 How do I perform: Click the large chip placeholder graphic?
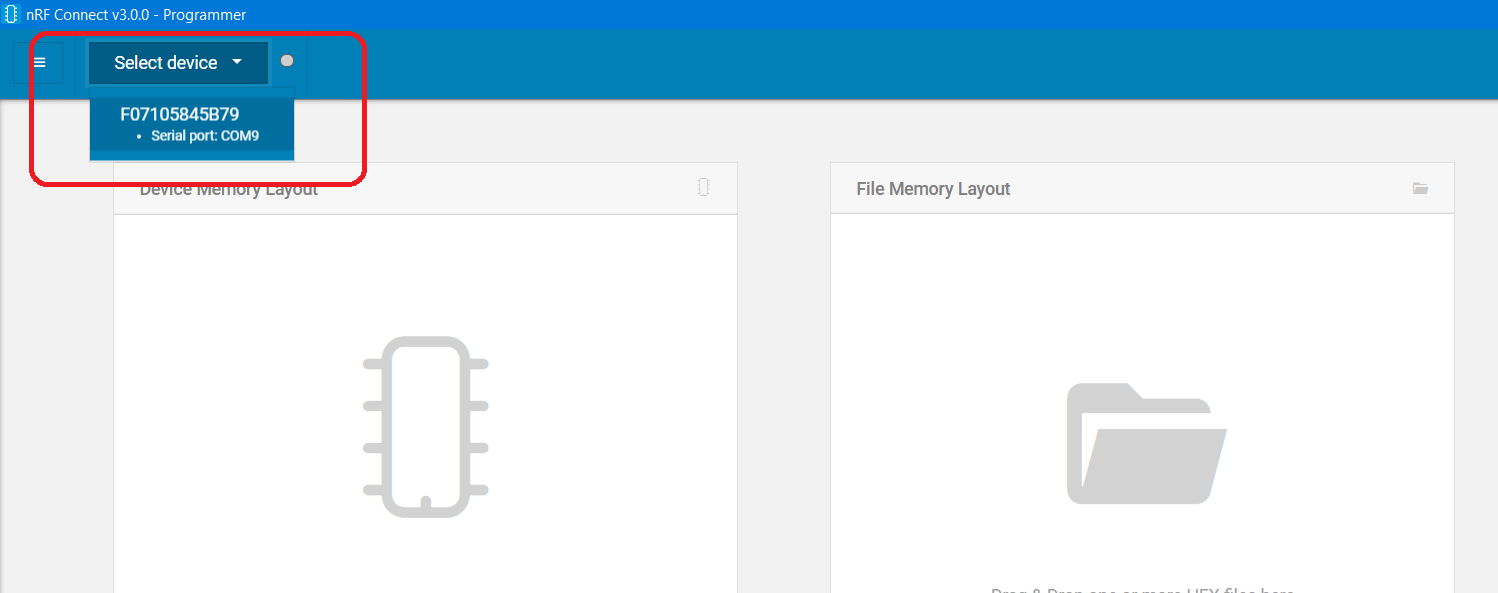[425, 427]
